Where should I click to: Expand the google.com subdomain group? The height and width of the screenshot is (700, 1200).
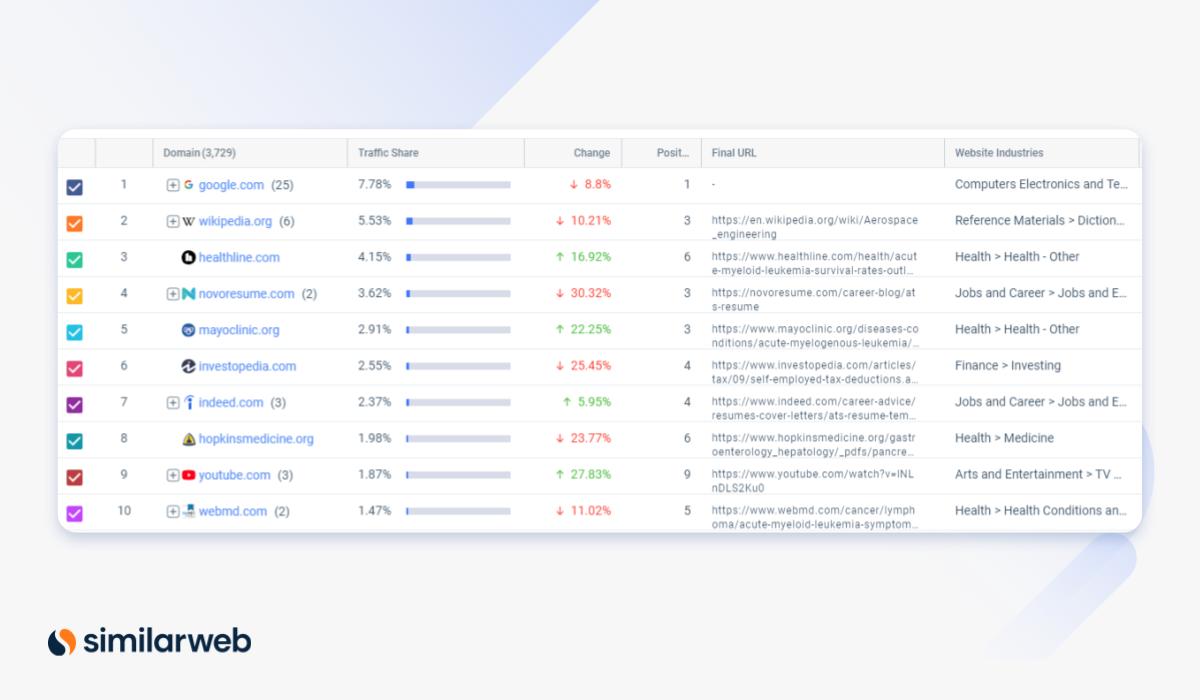[174, 185]
